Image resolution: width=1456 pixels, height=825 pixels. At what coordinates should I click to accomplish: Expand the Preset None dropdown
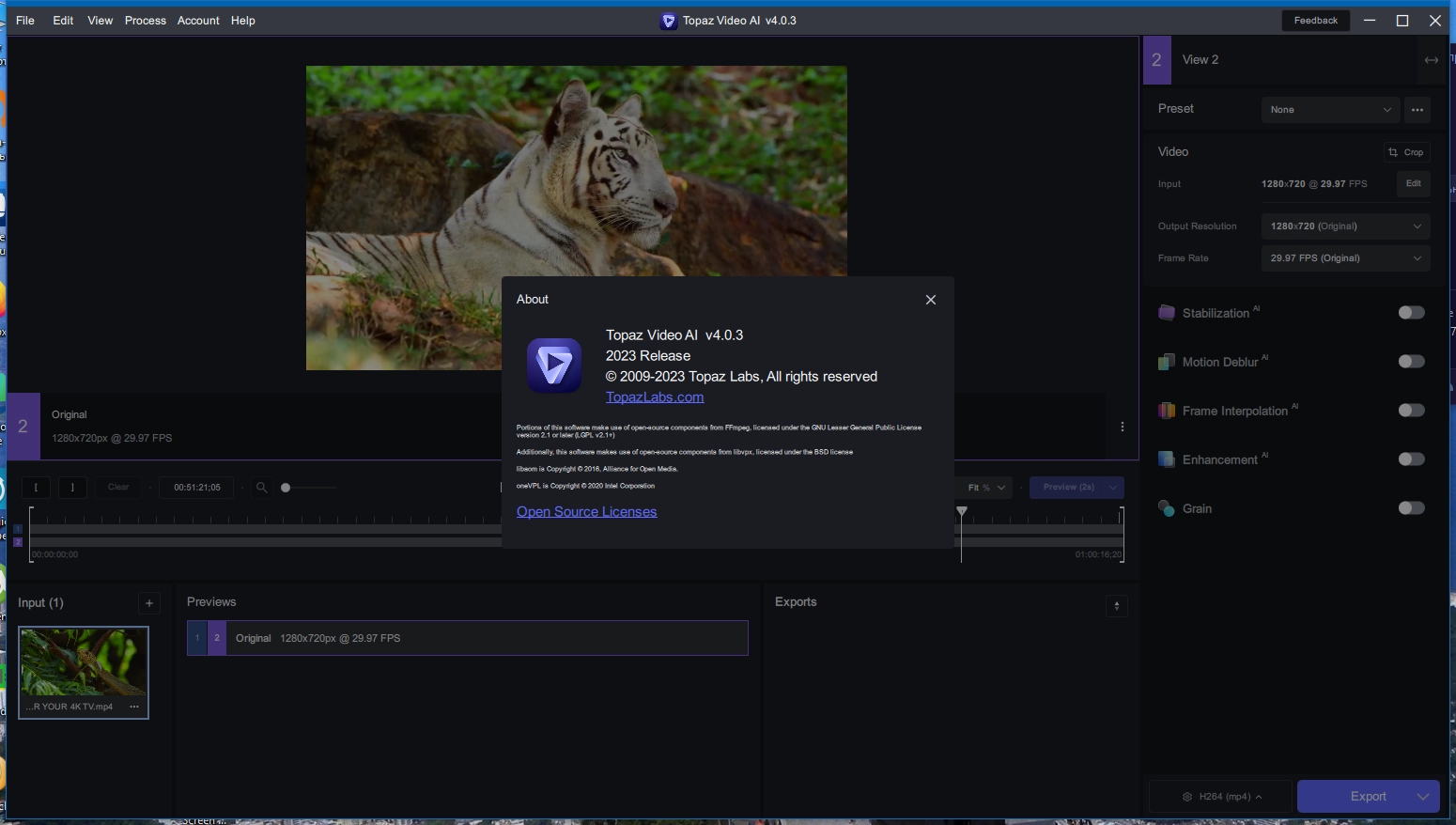tap(1329, 110)
